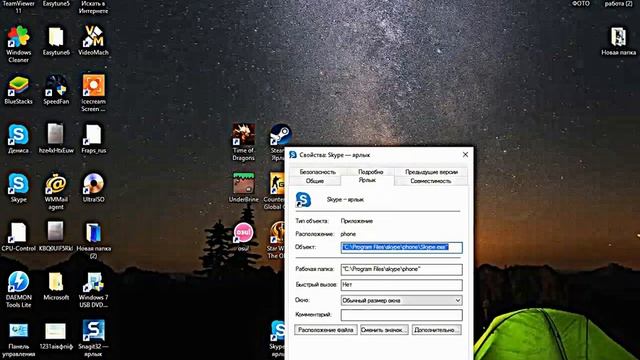Switch to the Подробно tab
Viewport: 640px width, 360px height.
pyautogui.click(x=371, y=172)
